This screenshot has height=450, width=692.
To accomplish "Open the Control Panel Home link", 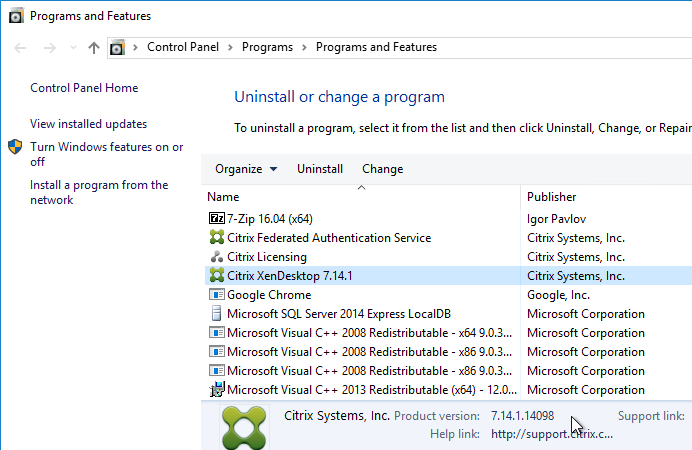I will [x=84, y=88].
